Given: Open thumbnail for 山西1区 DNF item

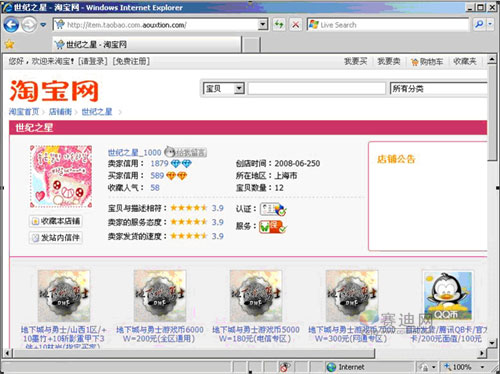Looking at the screenshot, I should pyautogui.click(x=64, y=296).
